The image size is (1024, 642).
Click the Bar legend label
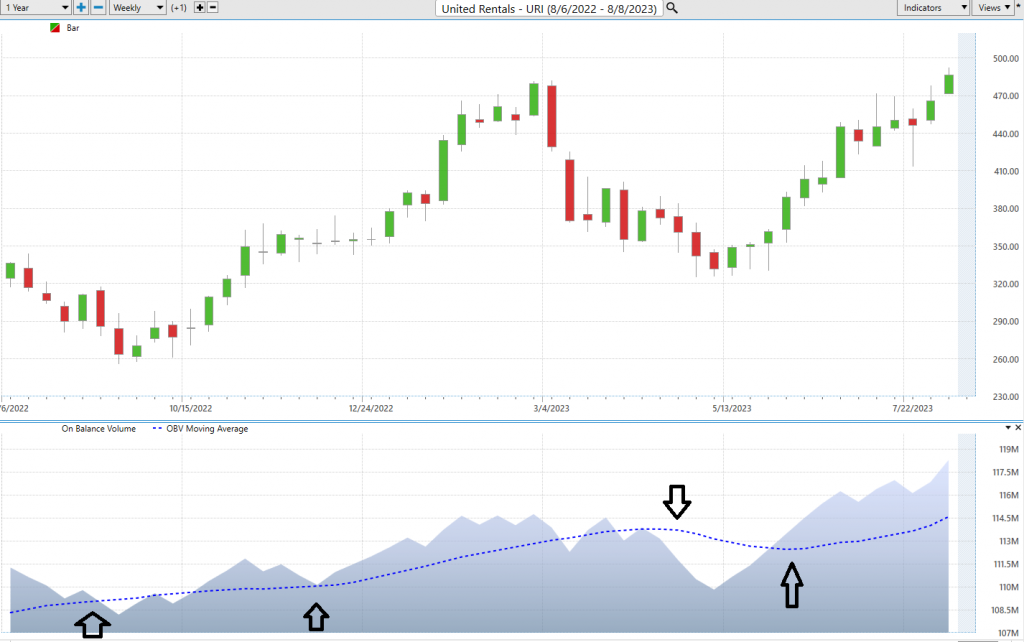pyautogui.click(x=73, y=28)
